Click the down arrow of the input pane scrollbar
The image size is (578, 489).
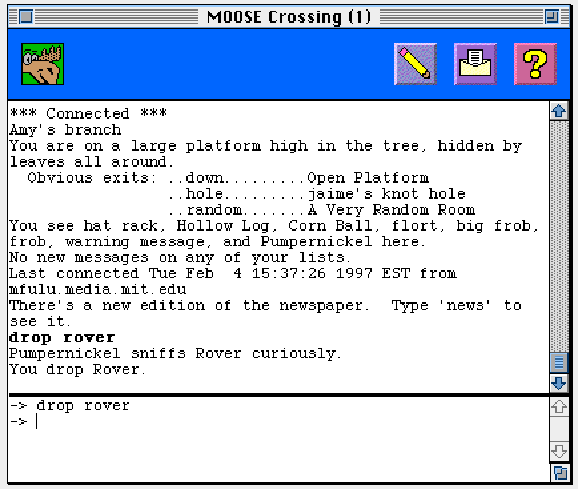pyautogui.click(x=559, y=451)
